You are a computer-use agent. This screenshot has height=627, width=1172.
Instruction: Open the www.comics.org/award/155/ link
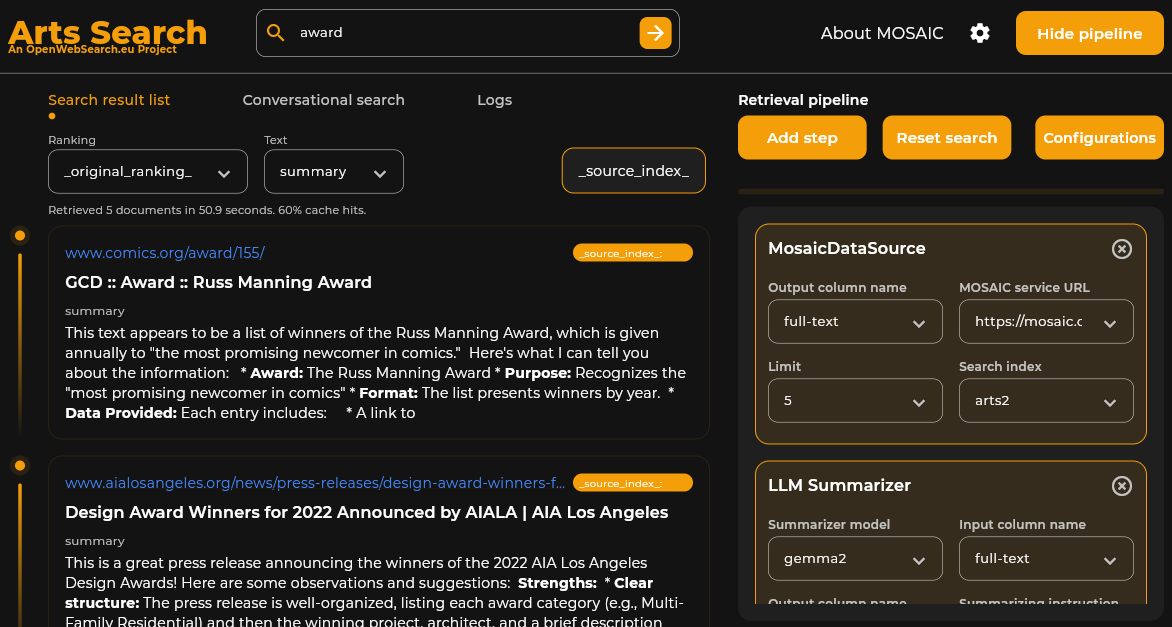pyautogui.click(x=164, y=253)
